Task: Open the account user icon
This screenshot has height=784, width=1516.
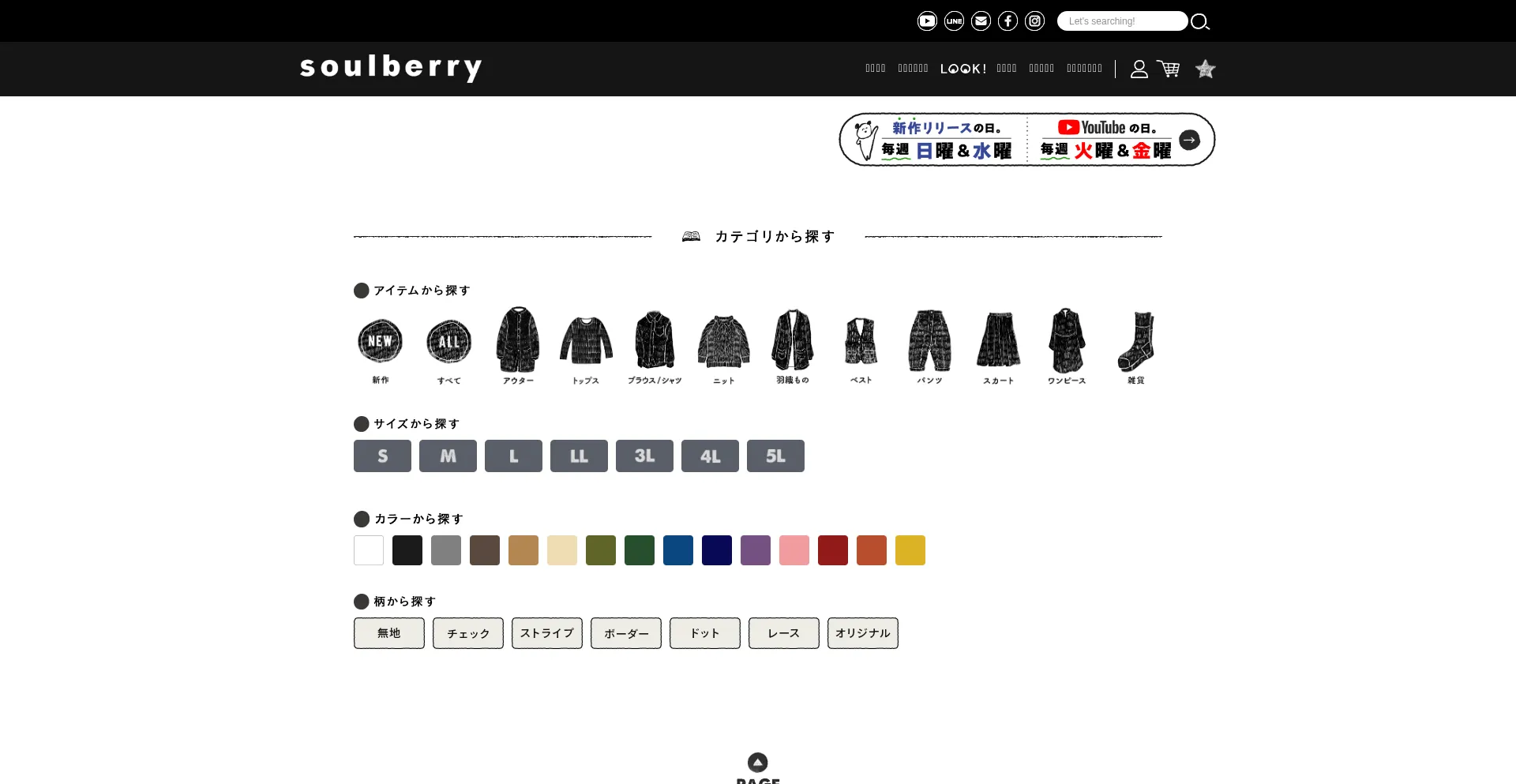Action: pos(1139,69)
